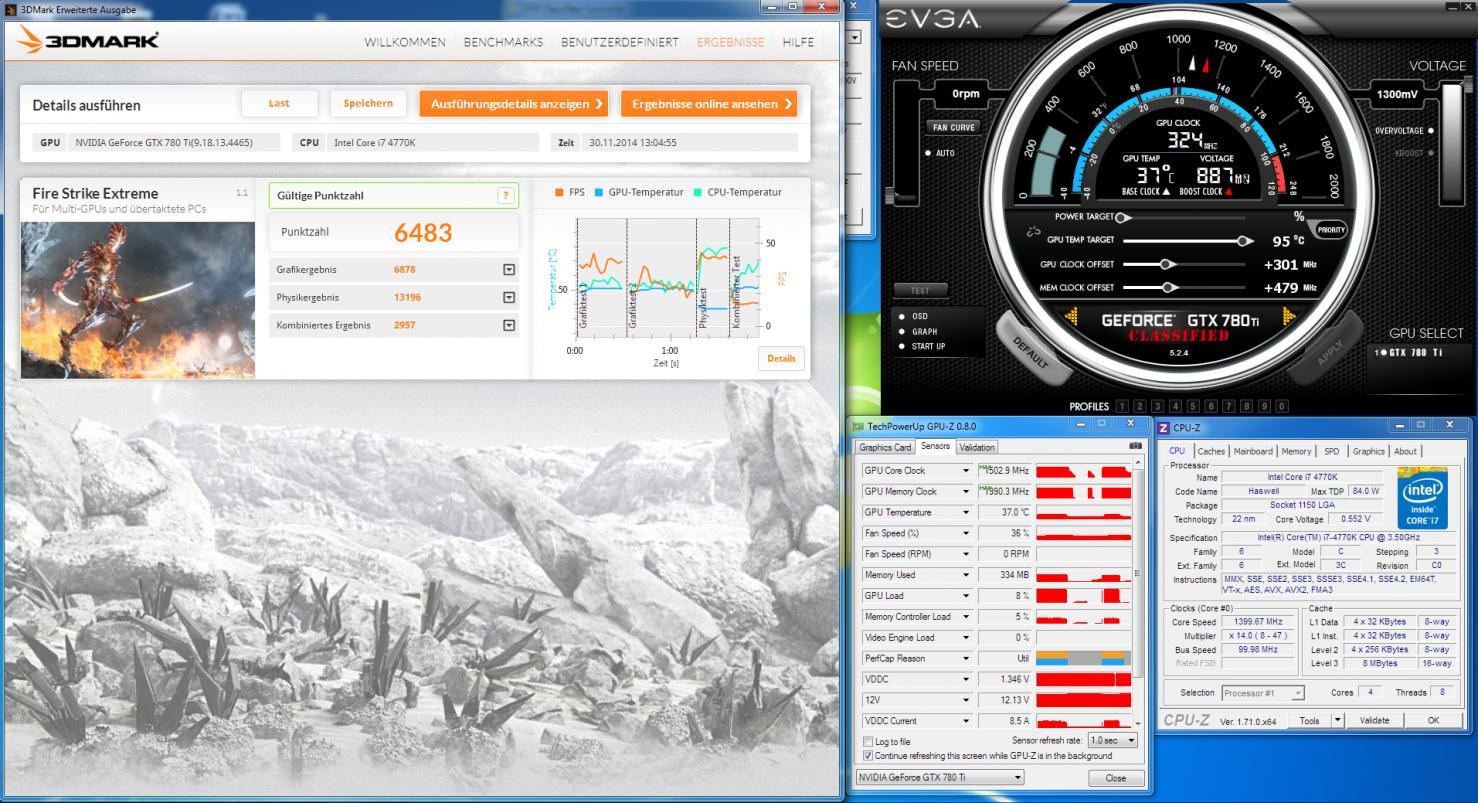
Task: Select EVGA profile slot 7
Action: (x=1228, y=407)
